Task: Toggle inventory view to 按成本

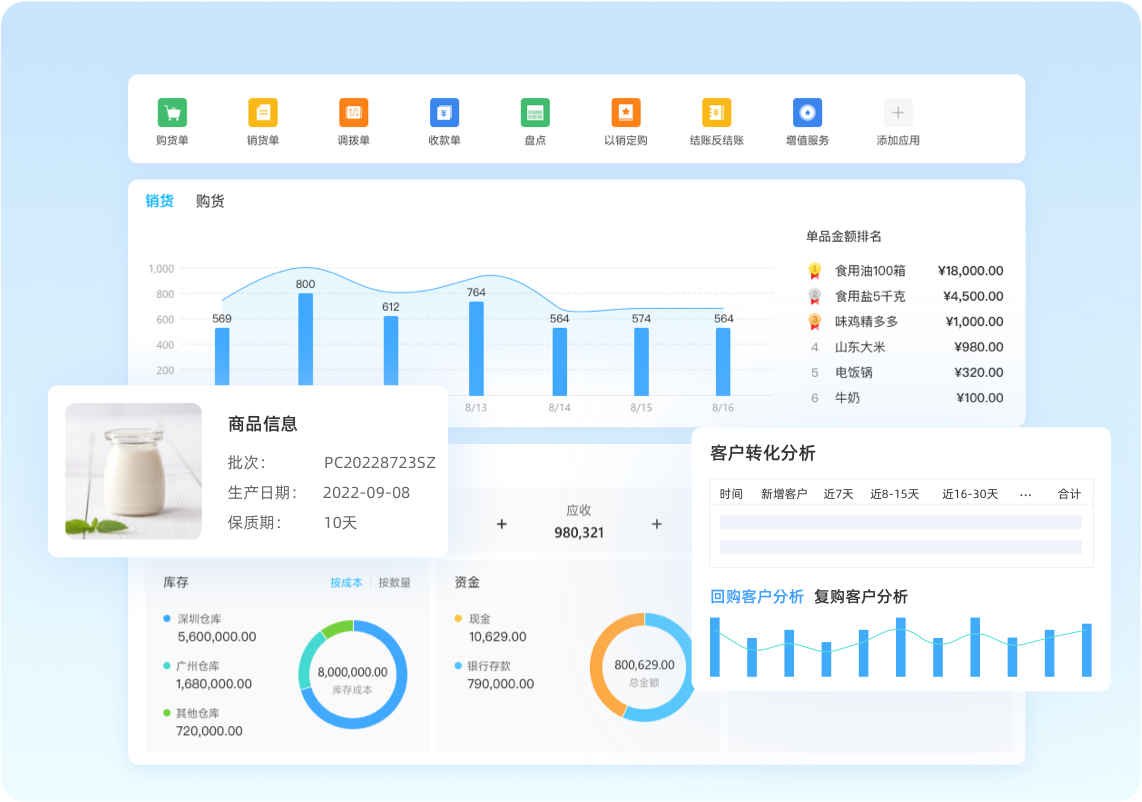Action: point(346,582)
